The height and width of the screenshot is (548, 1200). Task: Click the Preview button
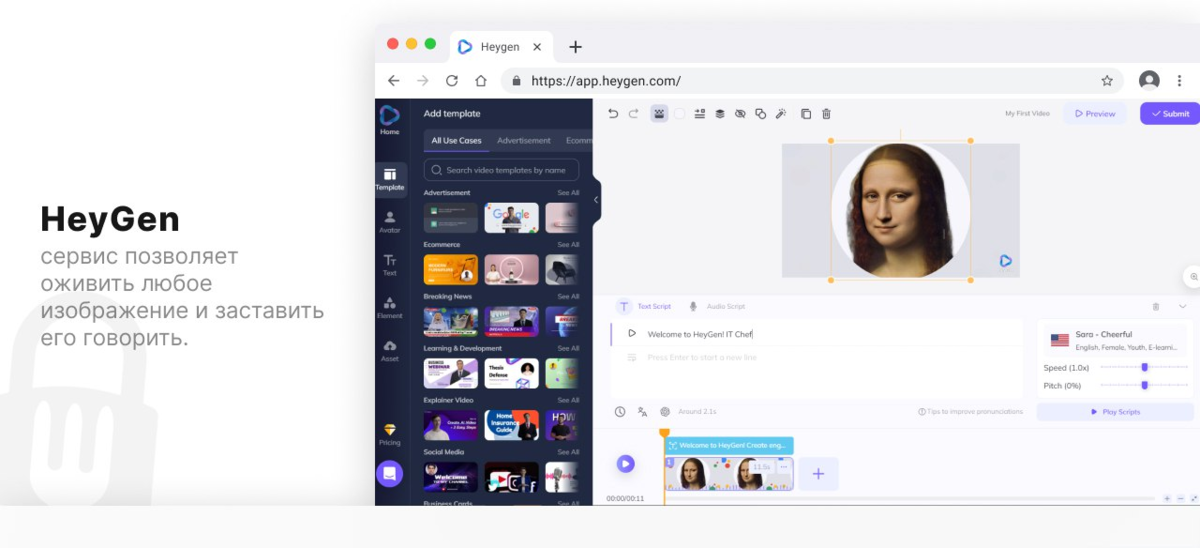1095,113
